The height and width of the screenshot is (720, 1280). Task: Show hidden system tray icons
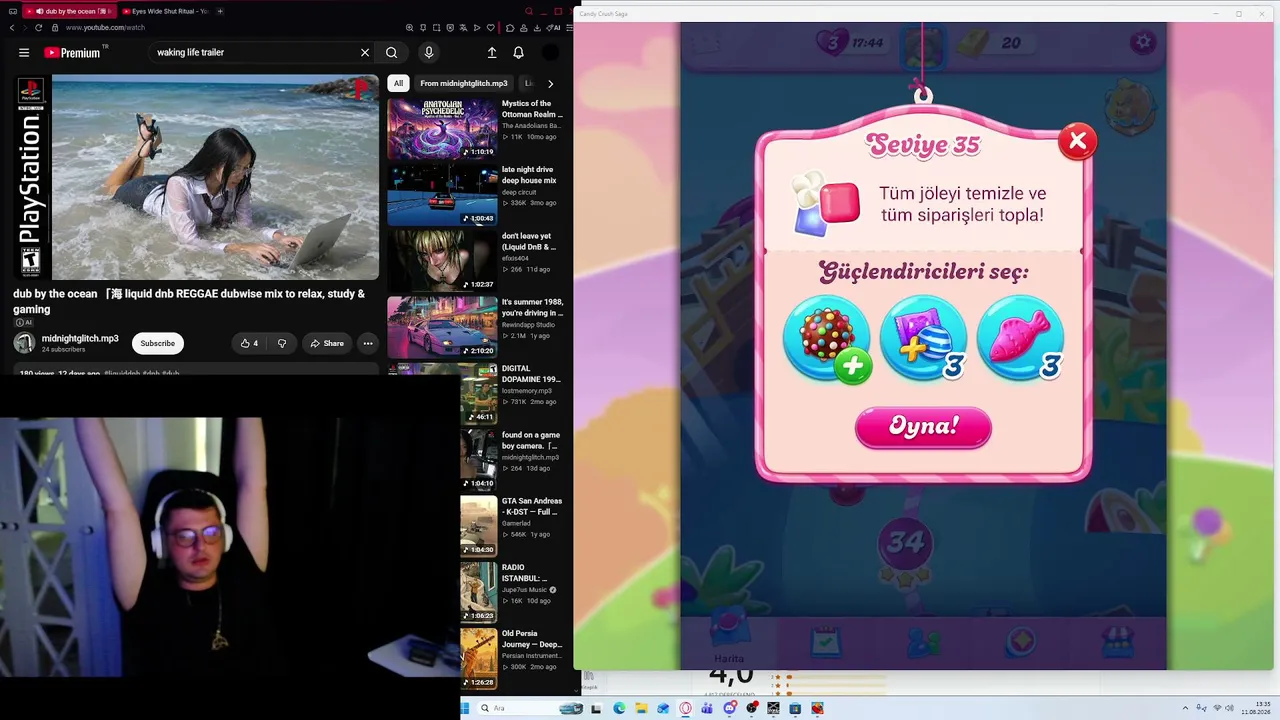click(1185, 708)
